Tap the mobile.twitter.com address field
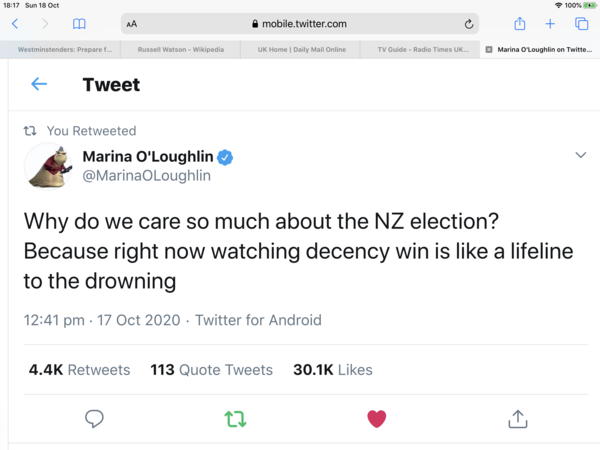This screenshot has width=600, height=450. point(300,24)
